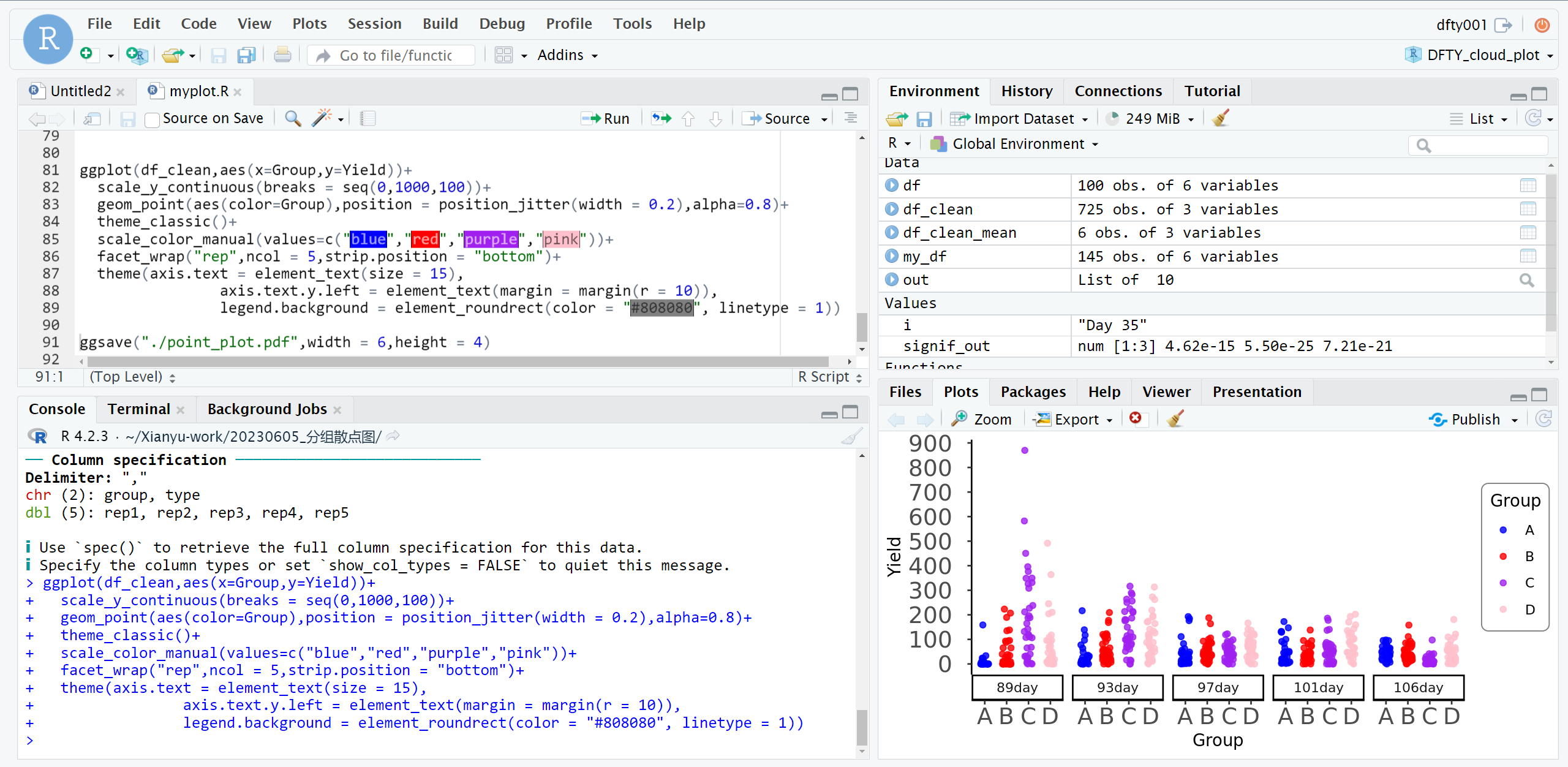Click the Create a project icon

tap(137, 55)
